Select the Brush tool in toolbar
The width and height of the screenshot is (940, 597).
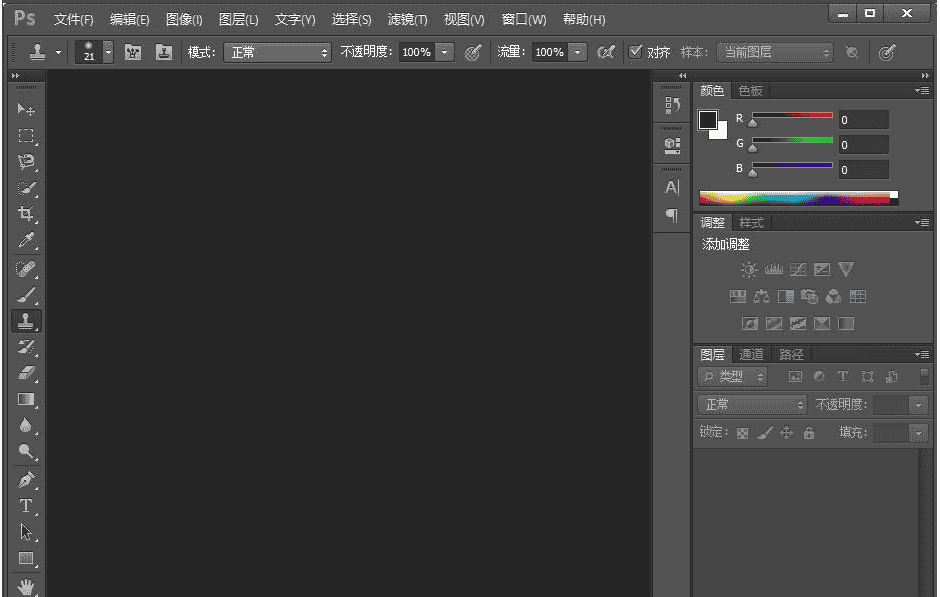26,294
